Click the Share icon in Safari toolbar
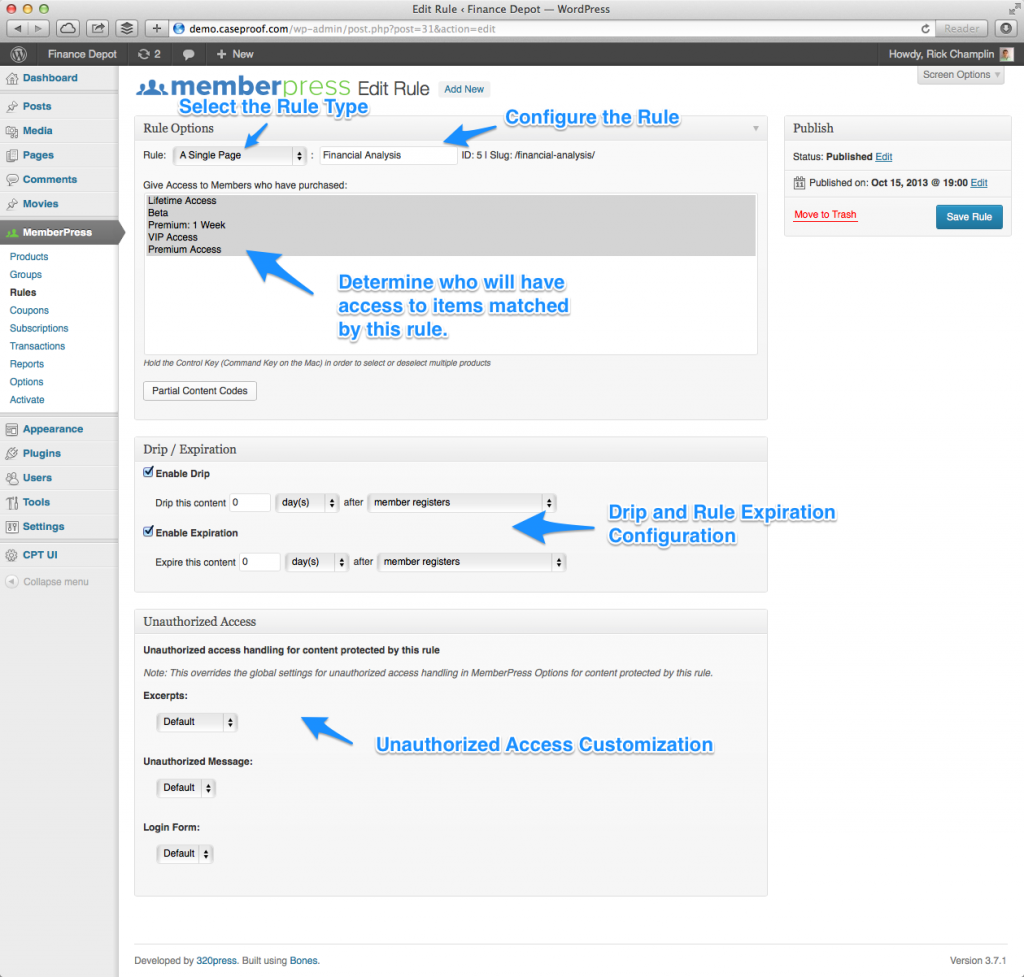The width and height of the screenshot is (1024, 977). coord(97,28)
